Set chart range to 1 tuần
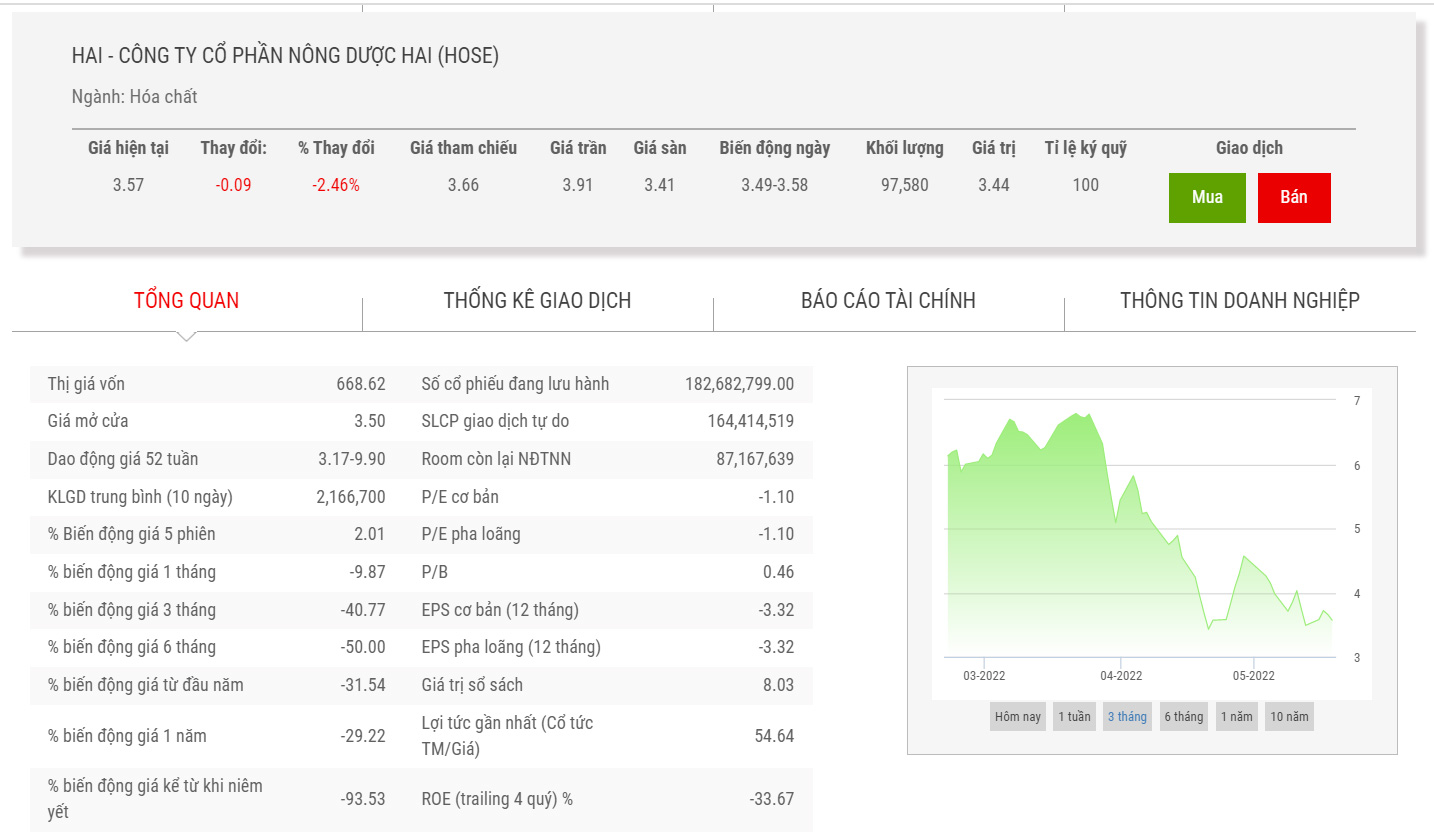 1074,717
